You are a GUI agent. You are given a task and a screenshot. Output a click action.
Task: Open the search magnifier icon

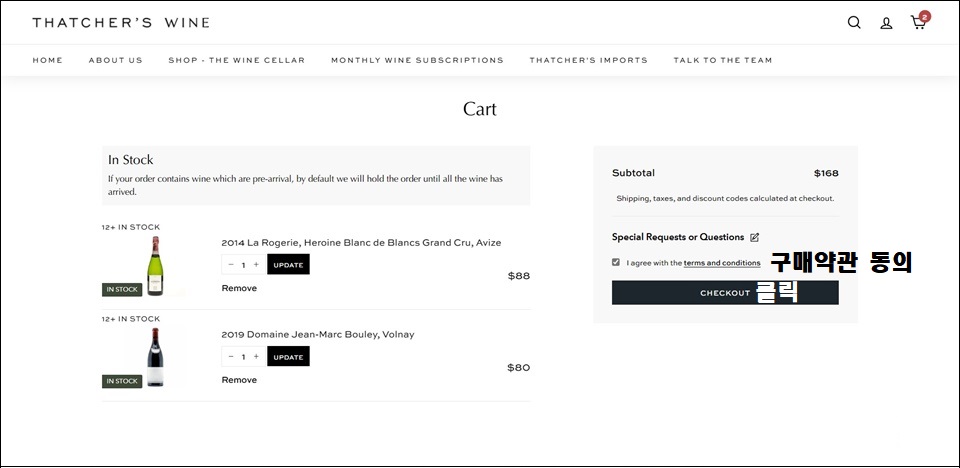point(853,23)
